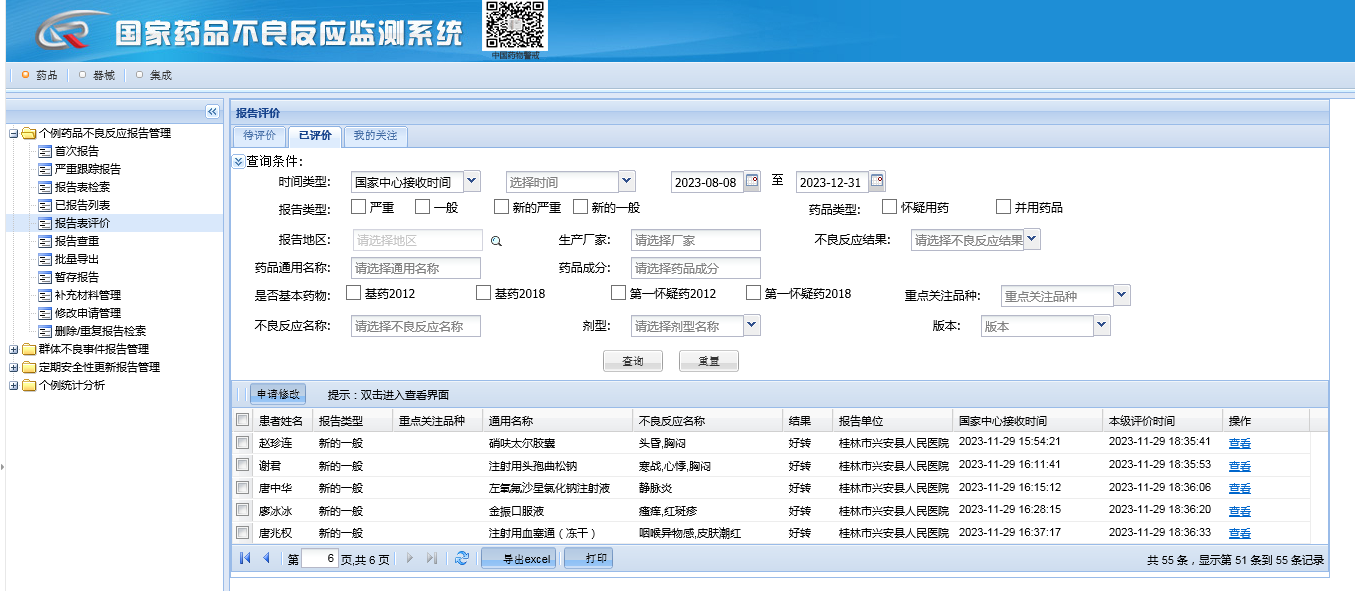Click the refresh icon in pagination bar
Screen dimensions: 1355x591
(x=461, y=558)
